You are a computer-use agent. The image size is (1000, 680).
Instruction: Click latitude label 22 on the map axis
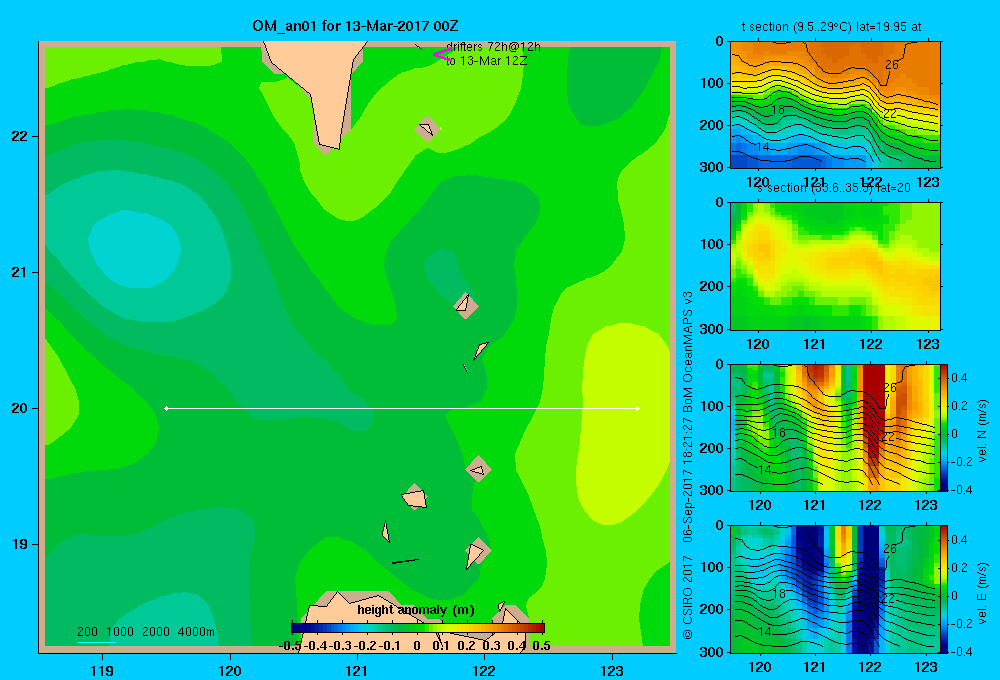click(x=19, y=136)
